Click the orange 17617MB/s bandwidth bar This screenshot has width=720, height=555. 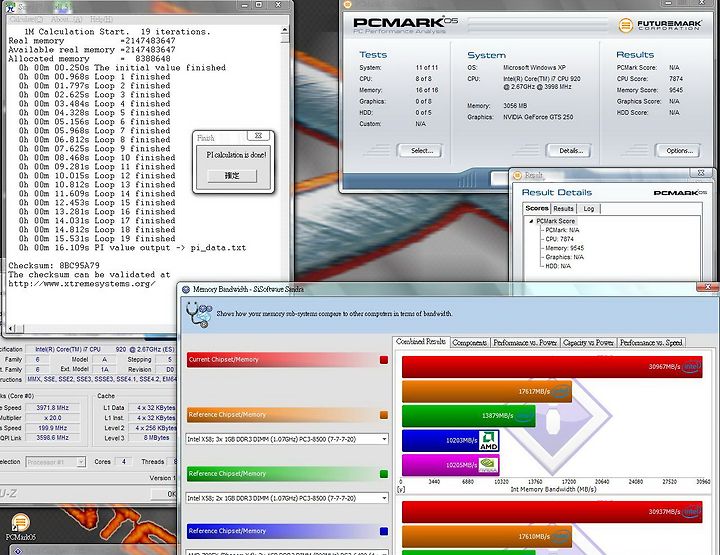487,392
